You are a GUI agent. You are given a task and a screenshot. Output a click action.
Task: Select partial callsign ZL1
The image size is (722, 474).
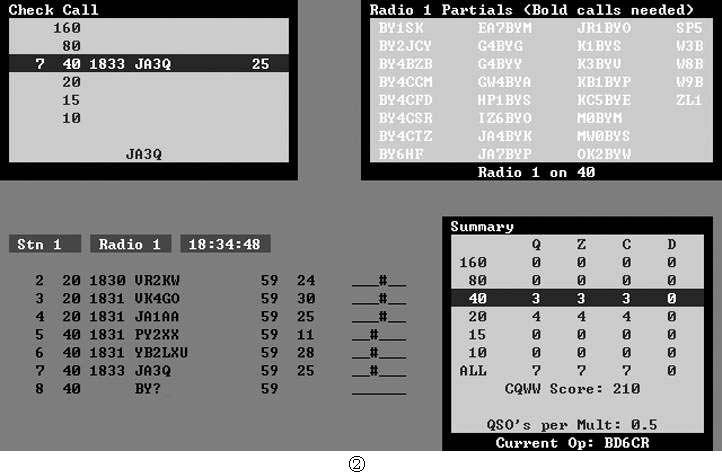689,100
